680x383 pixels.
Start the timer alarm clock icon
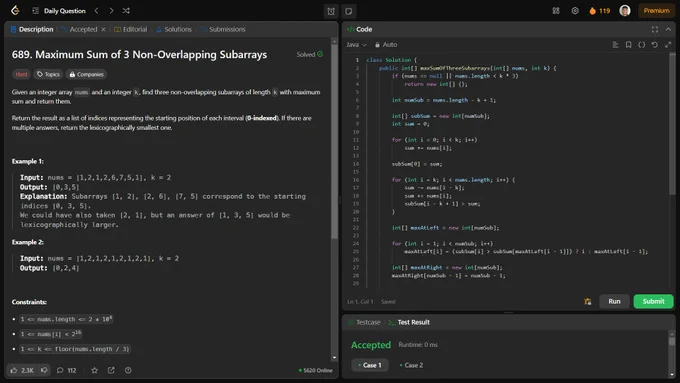coord(331,11)
